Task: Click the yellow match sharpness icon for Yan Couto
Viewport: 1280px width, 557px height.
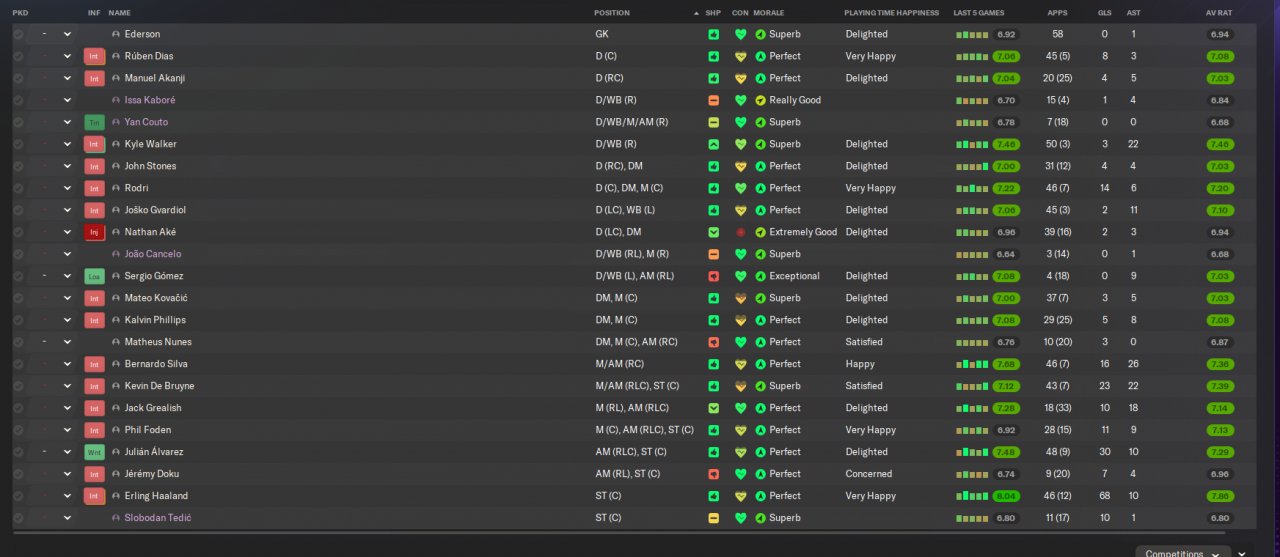Action: (713, 122)
